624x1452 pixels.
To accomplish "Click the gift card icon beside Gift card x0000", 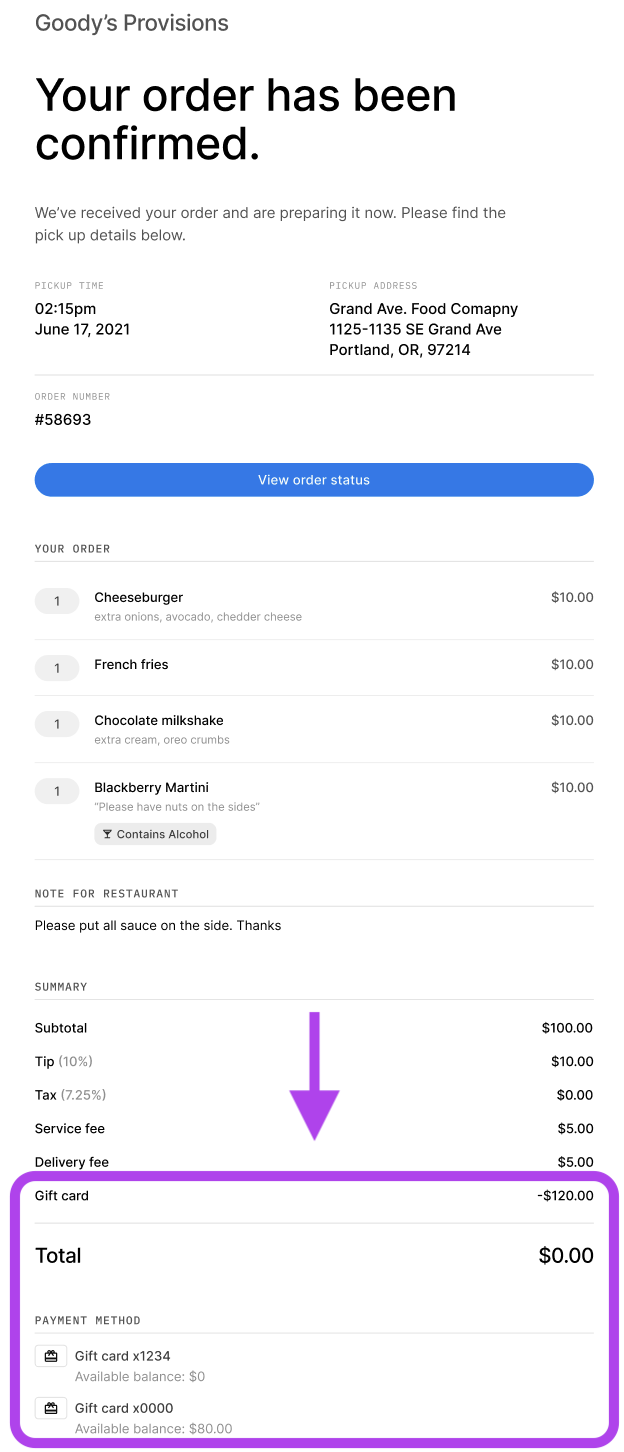I will pyautogui.click(x=50, y=1408).
